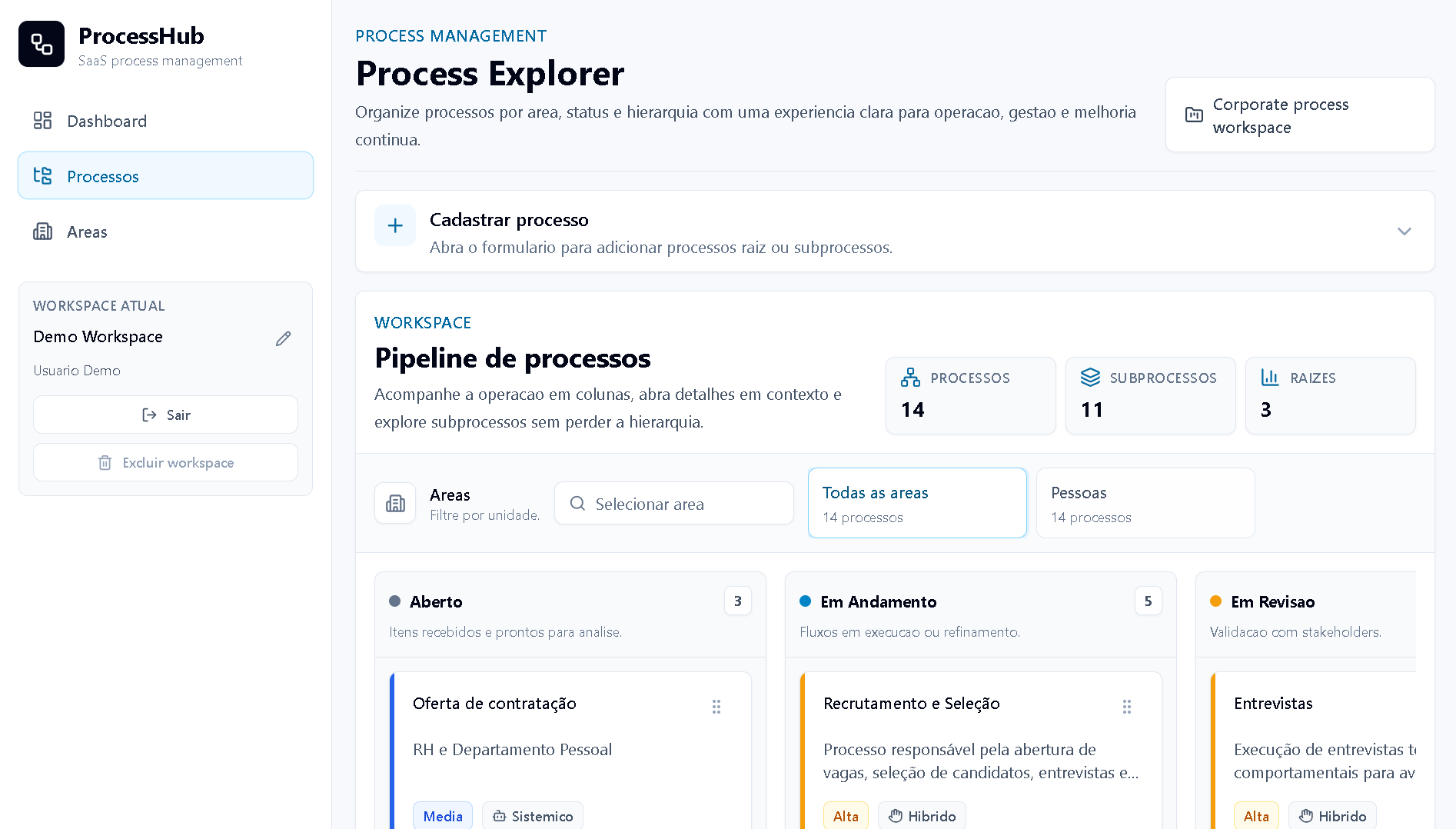Click the plus icon for Cadastrar processo
This screenshot has height=829, width=1456.
click(x=395, y=225)
